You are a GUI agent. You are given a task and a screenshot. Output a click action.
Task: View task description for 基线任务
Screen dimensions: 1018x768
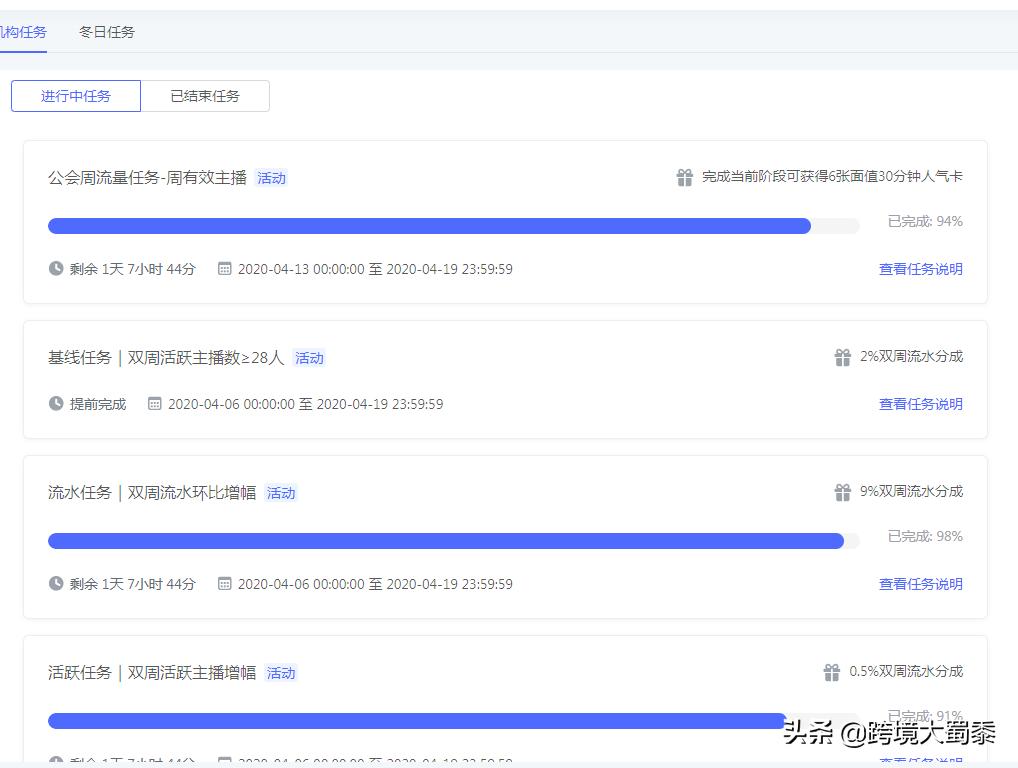coord(923,404)
